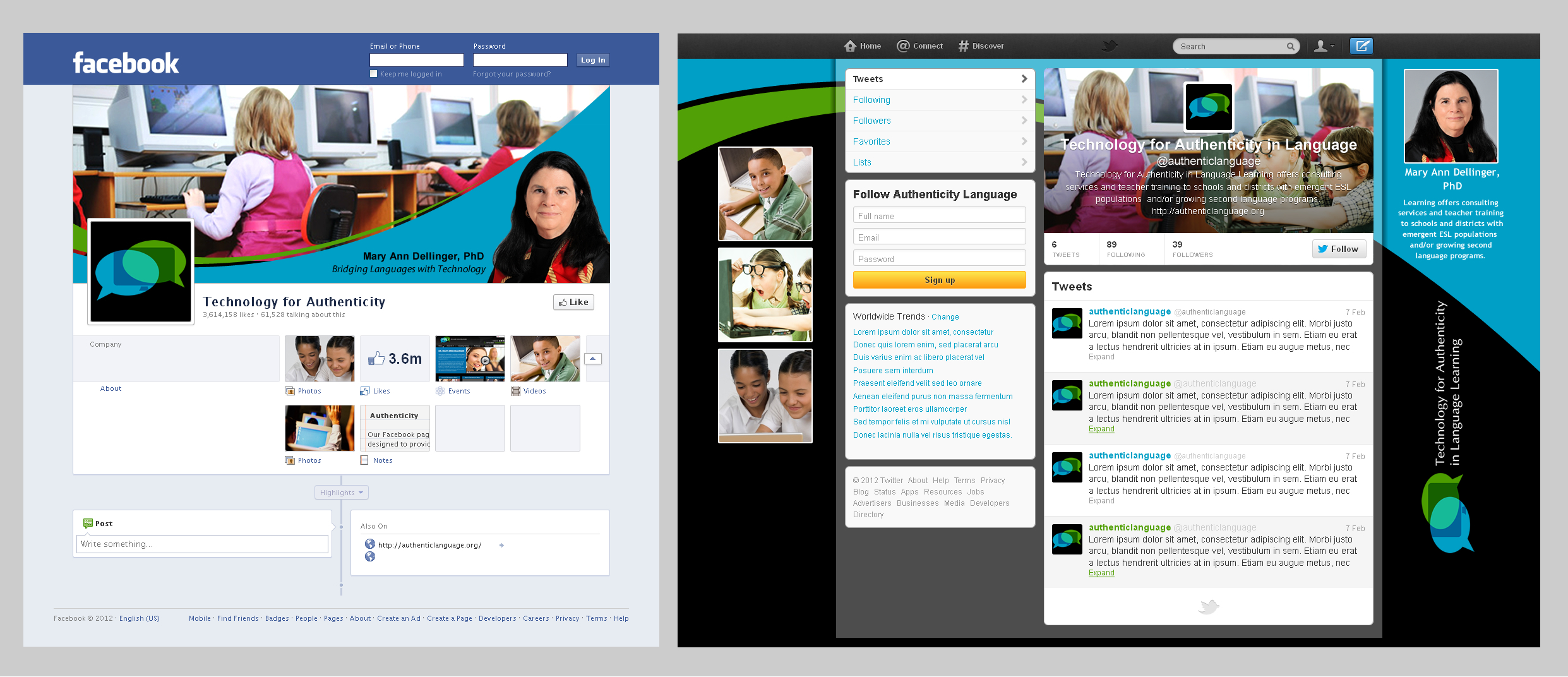The height and width of the screenshot is (677, 1568).
Task: Expand the Highlights dropdown
Action: (x=341, y=493)
